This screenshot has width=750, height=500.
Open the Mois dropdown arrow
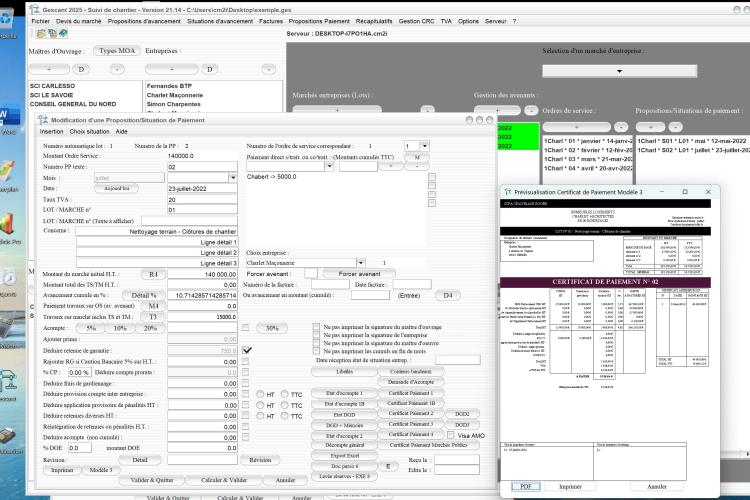pyautogui.click(x=232, y=178)
